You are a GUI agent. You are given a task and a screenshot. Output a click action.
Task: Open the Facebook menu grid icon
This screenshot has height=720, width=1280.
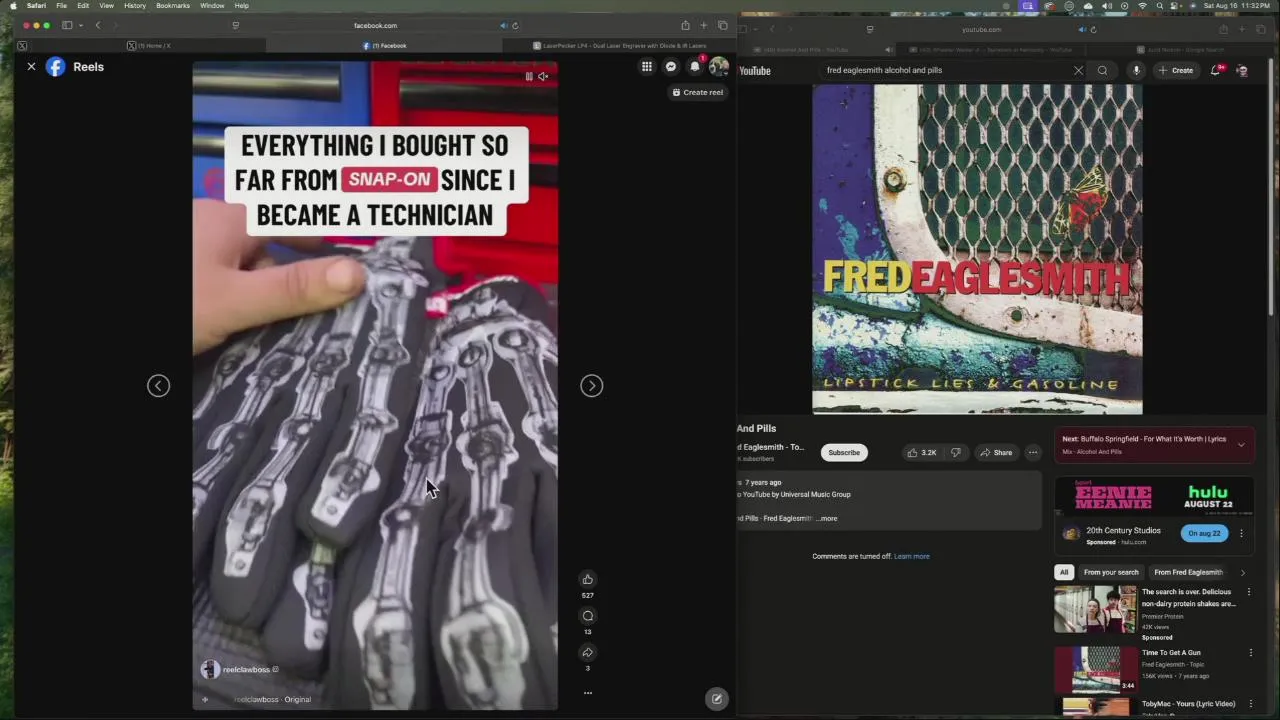tap(647, 67)
